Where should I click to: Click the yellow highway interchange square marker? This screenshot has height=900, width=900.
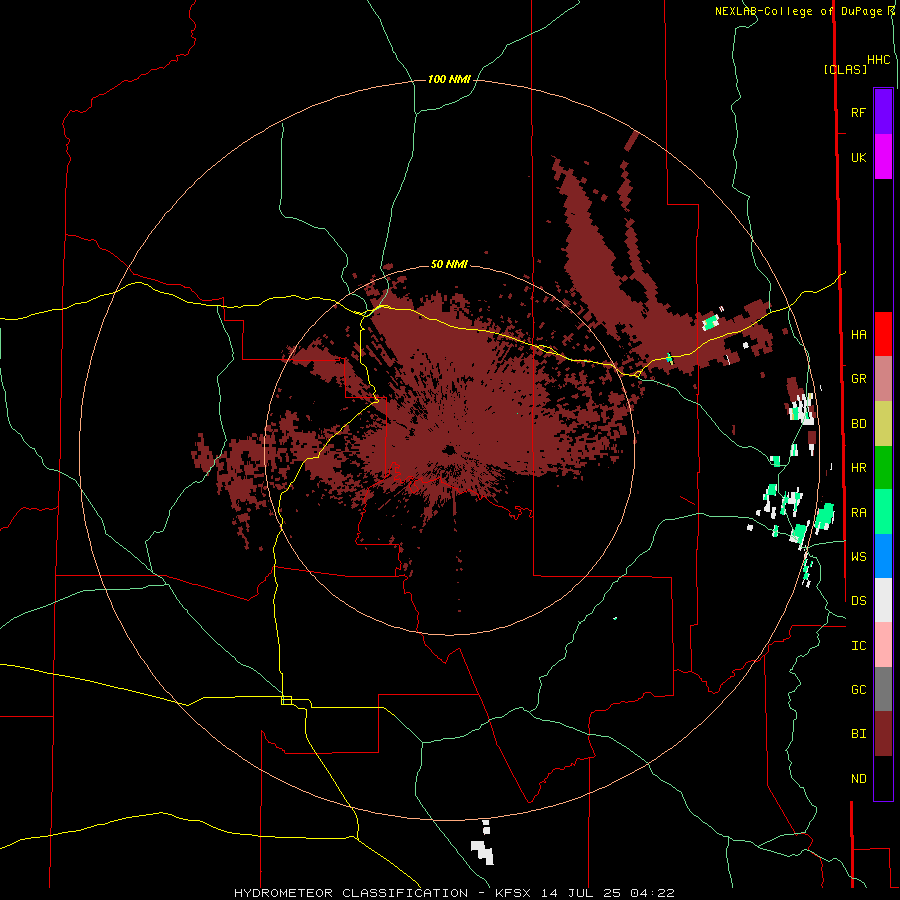tap(286, 700)
